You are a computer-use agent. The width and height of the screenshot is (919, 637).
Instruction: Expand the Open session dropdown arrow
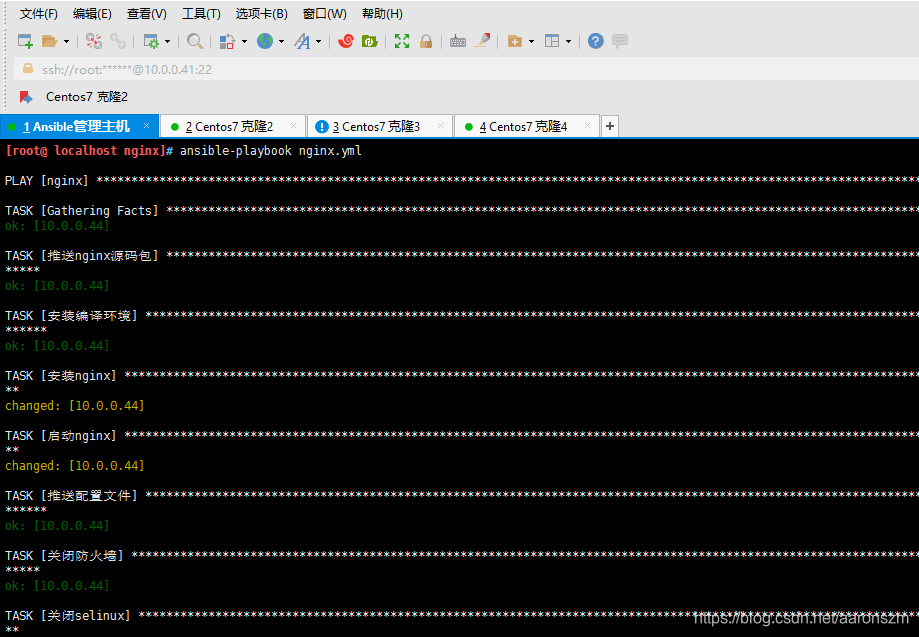point(66,41)
